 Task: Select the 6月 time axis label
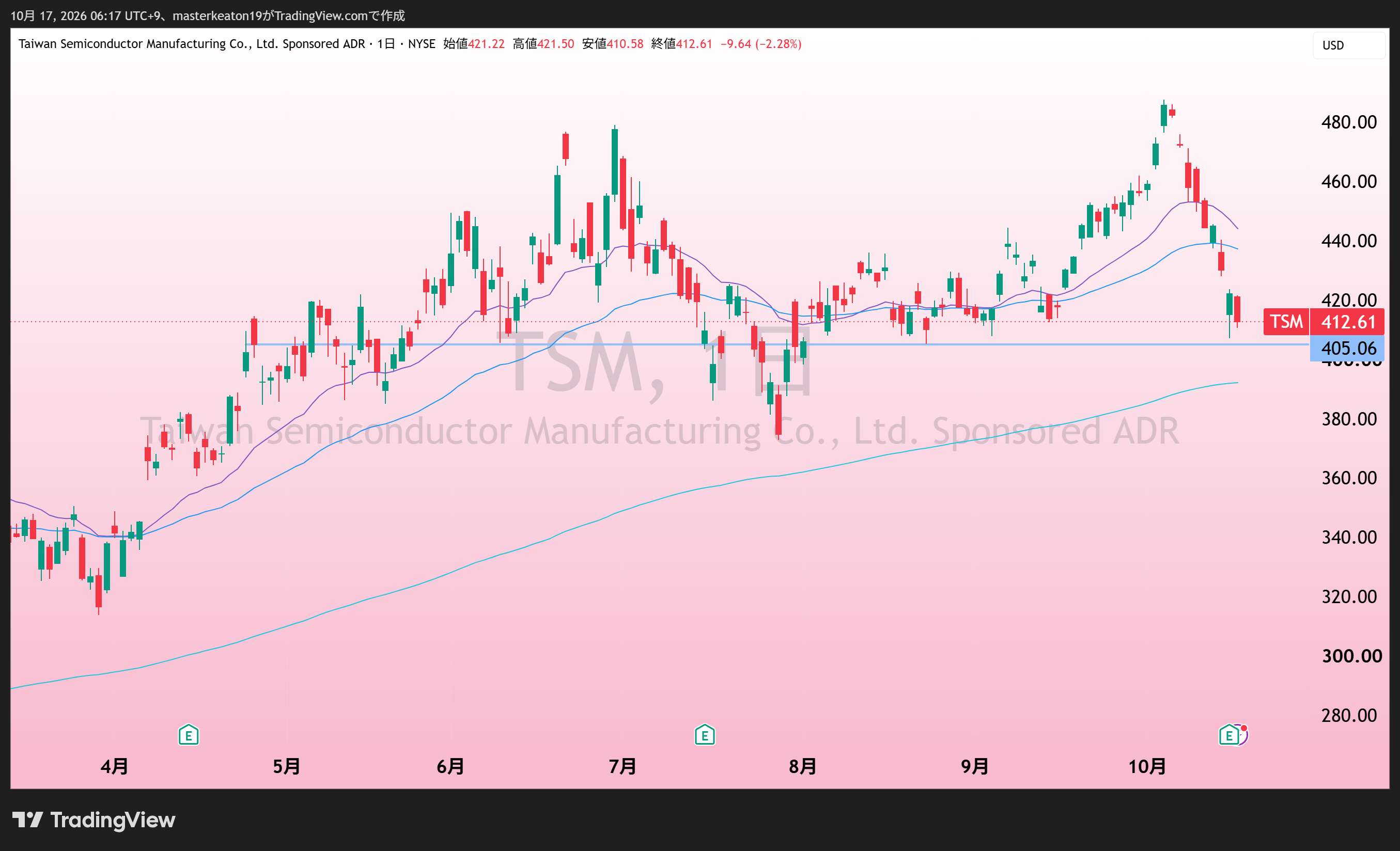coord(450,766)
